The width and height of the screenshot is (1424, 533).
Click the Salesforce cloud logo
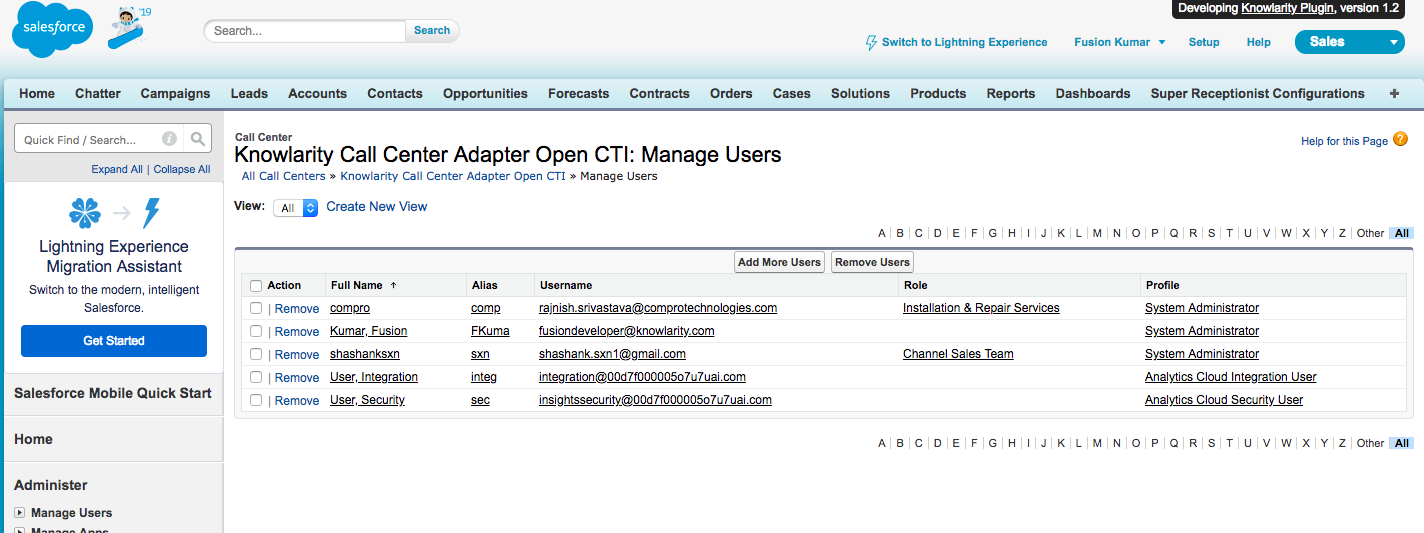pos(52,30)
